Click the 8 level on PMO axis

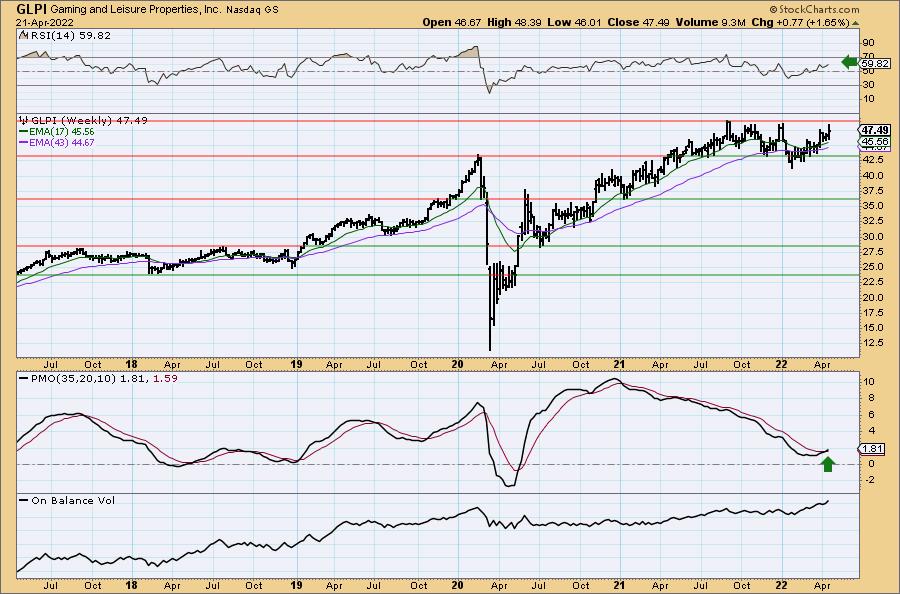[x=871, y=398]
